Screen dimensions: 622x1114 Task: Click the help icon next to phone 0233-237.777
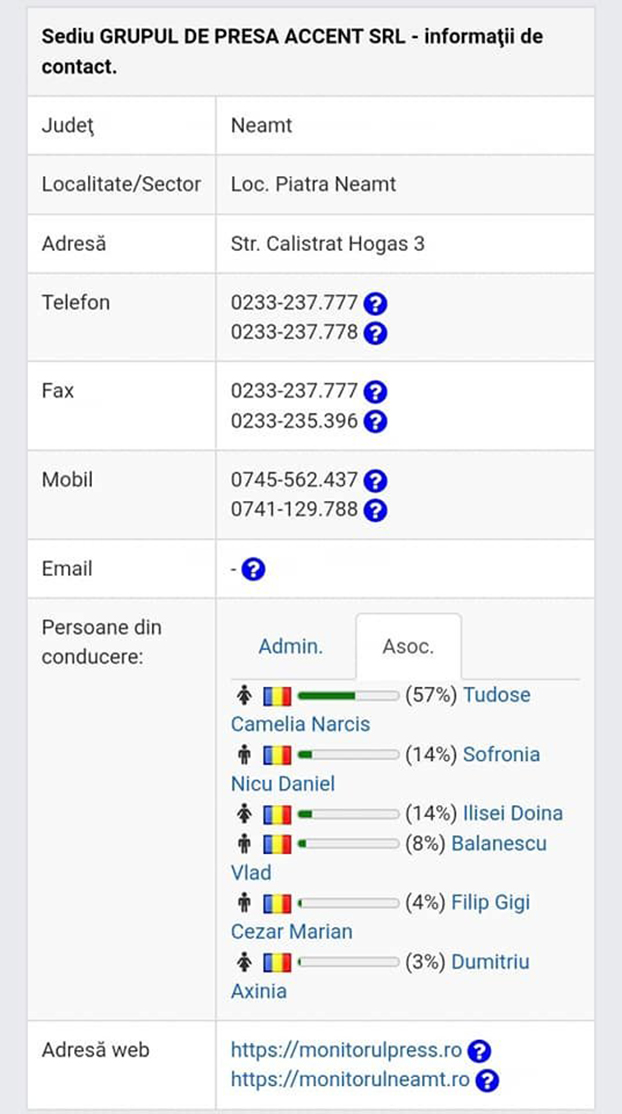374,303
